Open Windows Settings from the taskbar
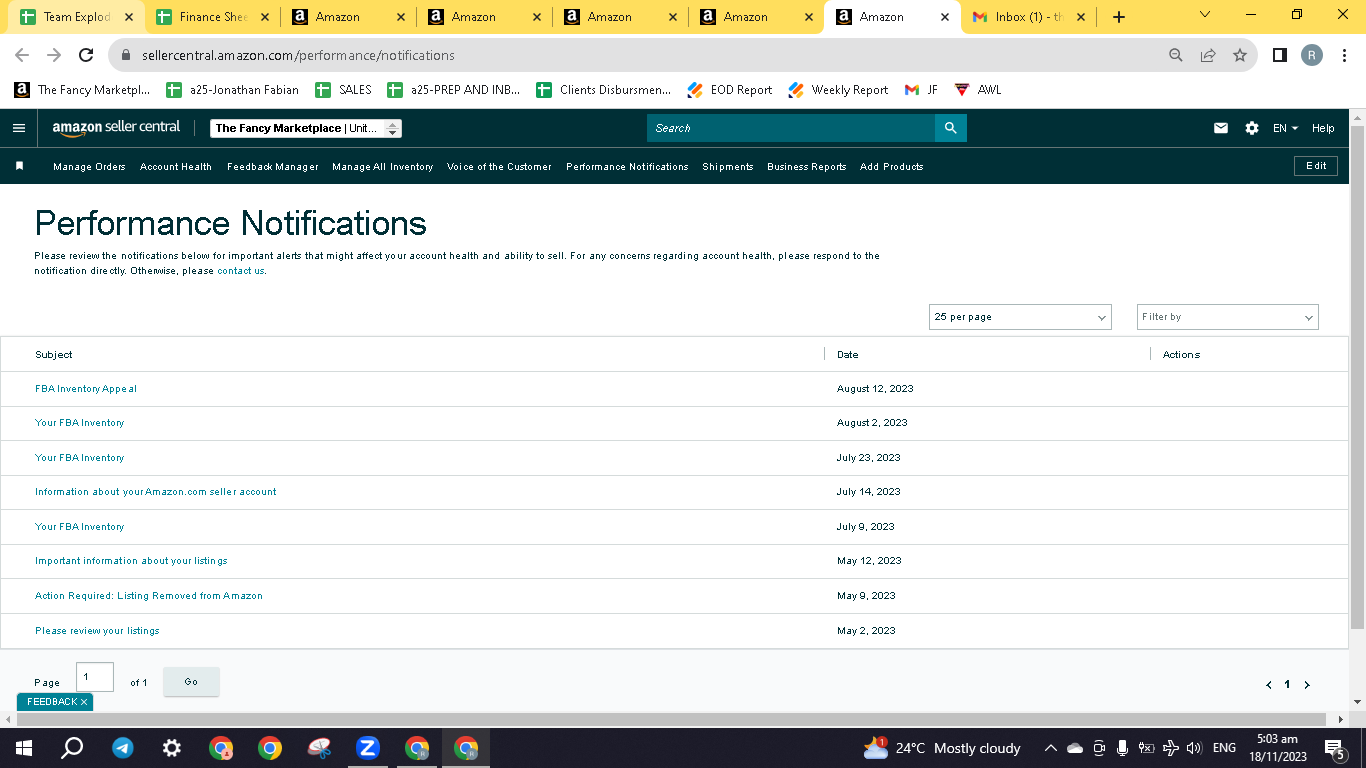The height and width of the screenshot is (768, 1366). tap(172, 748)
